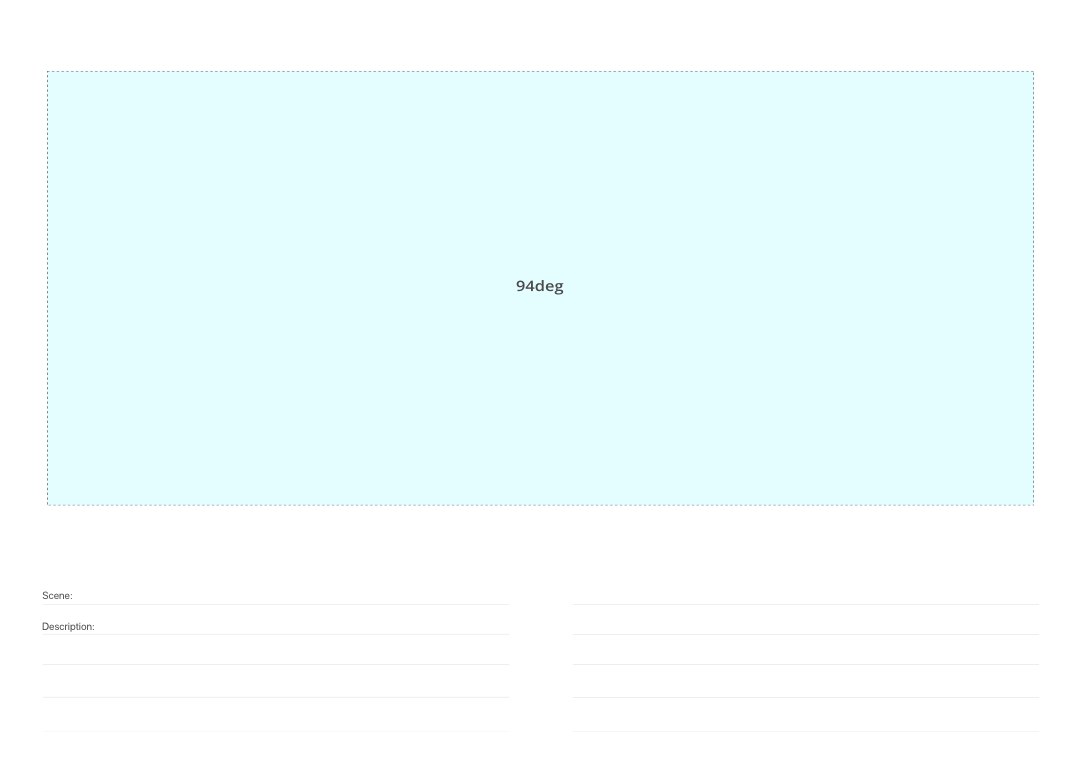The width and height of the screenshot is (1080, 763).
Task: Click the dashed top border of cyan frame
Action: click(540, 72)
